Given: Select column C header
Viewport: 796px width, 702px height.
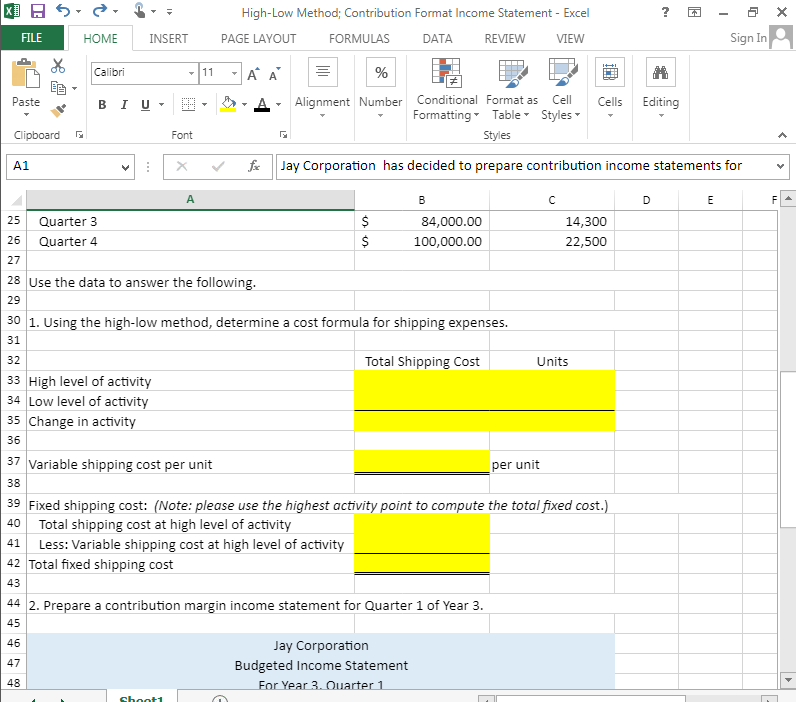Looking at the screenshot, I should pos(552,200).
